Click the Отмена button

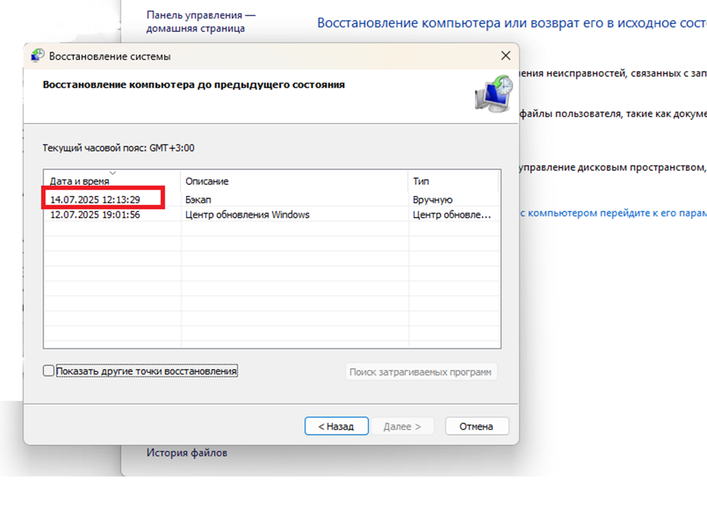pos(477,426)
